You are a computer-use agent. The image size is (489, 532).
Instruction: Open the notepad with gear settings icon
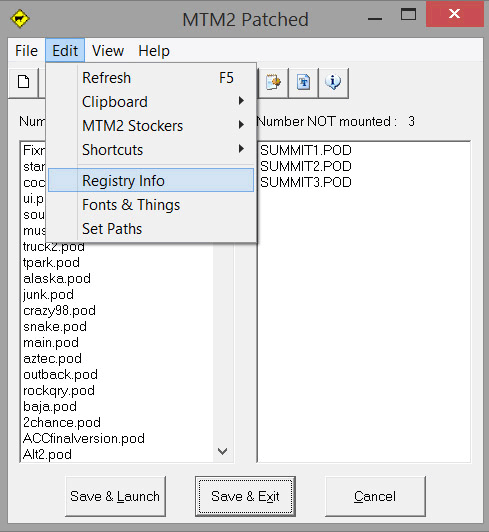(274, 82)
